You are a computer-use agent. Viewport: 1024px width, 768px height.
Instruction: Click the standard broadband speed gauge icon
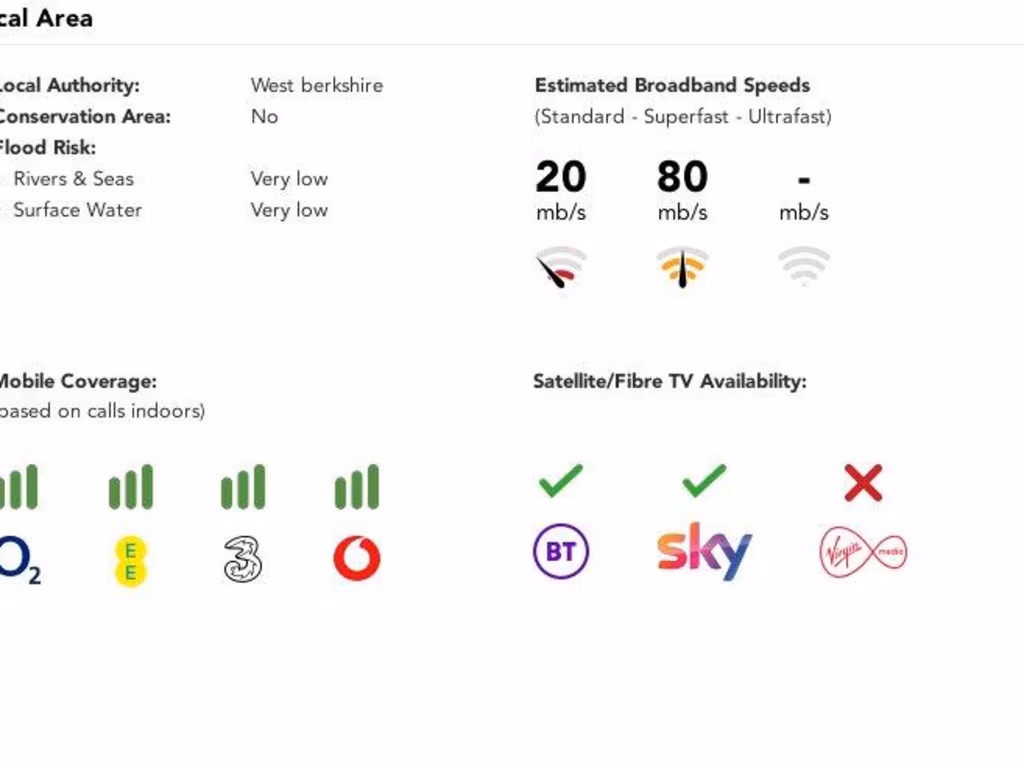[561, 267]
